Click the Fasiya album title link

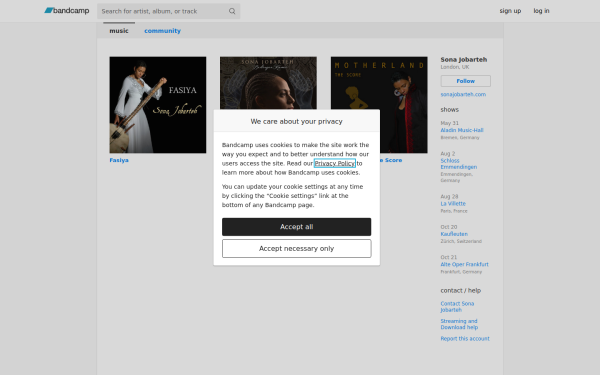[119, 160]
